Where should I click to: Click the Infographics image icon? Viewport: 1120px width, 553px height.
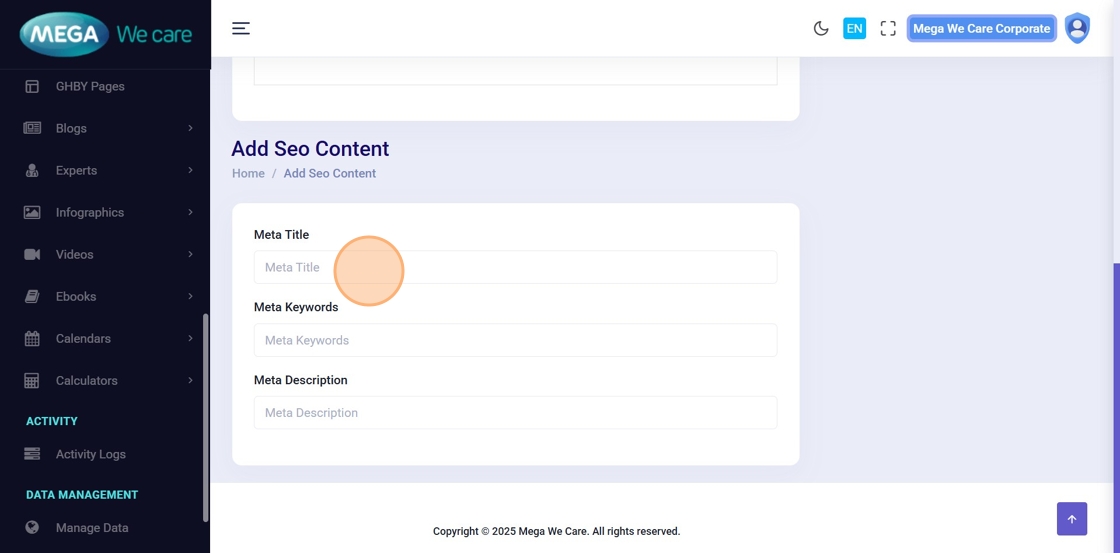coord(32,212)
